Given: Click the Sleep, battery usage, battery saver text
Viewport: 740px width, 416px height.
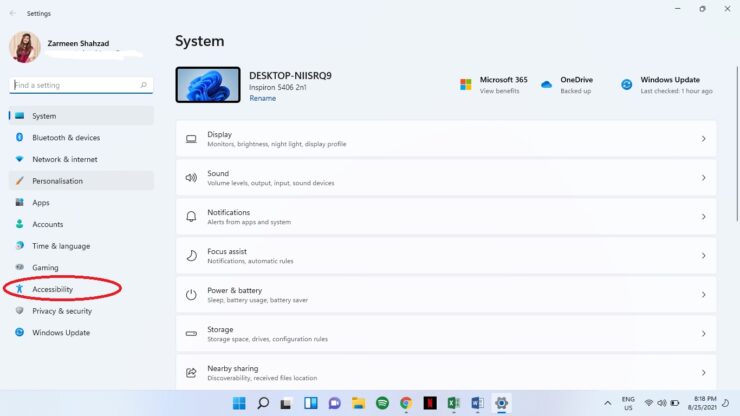Looking at the screenshot, I should [x=258, y=300].
